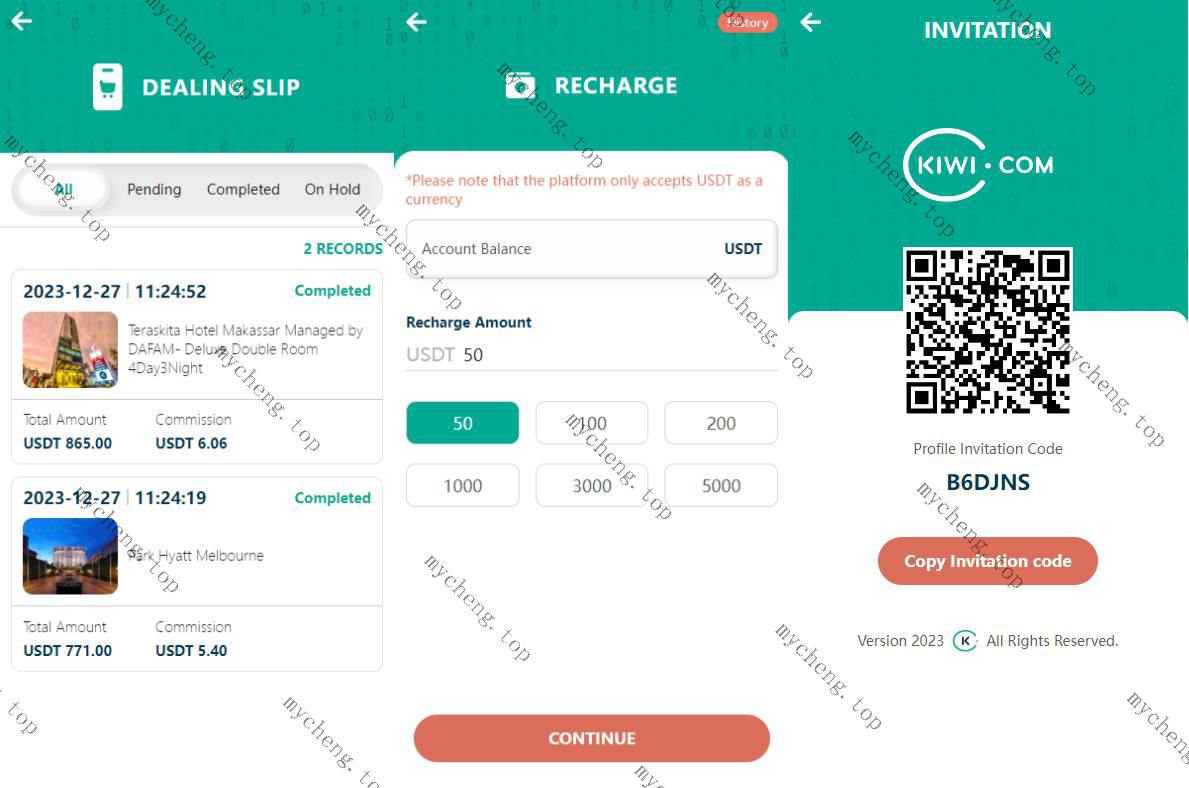Open the On Hold tab
Viewport: 1189px width, 788px height.
332,190
